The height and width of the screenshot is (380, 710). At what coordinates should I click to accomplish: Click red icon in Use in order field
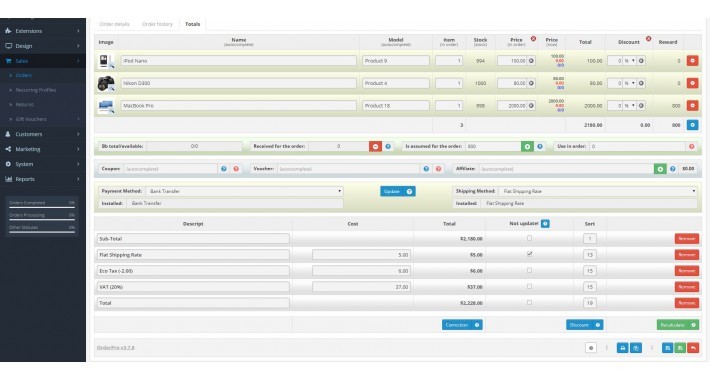point(691,146)
